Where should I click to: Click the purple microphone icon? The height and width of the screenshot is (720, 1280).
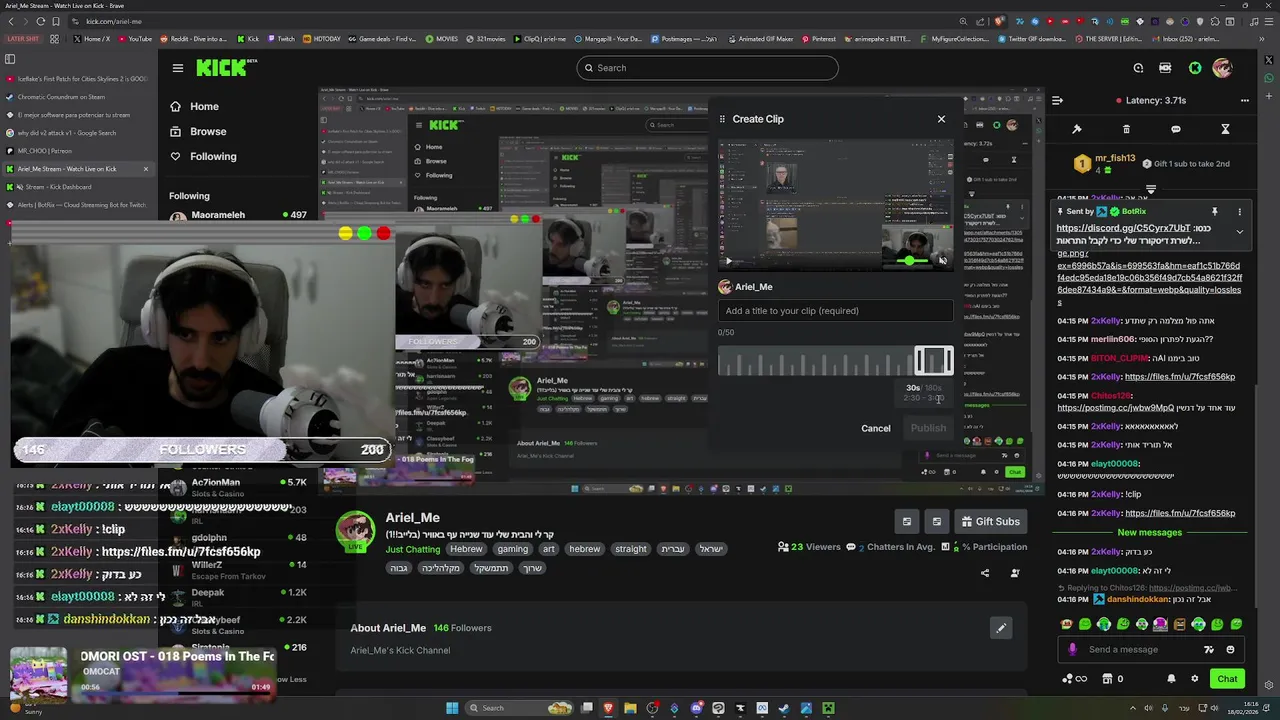1073,650
